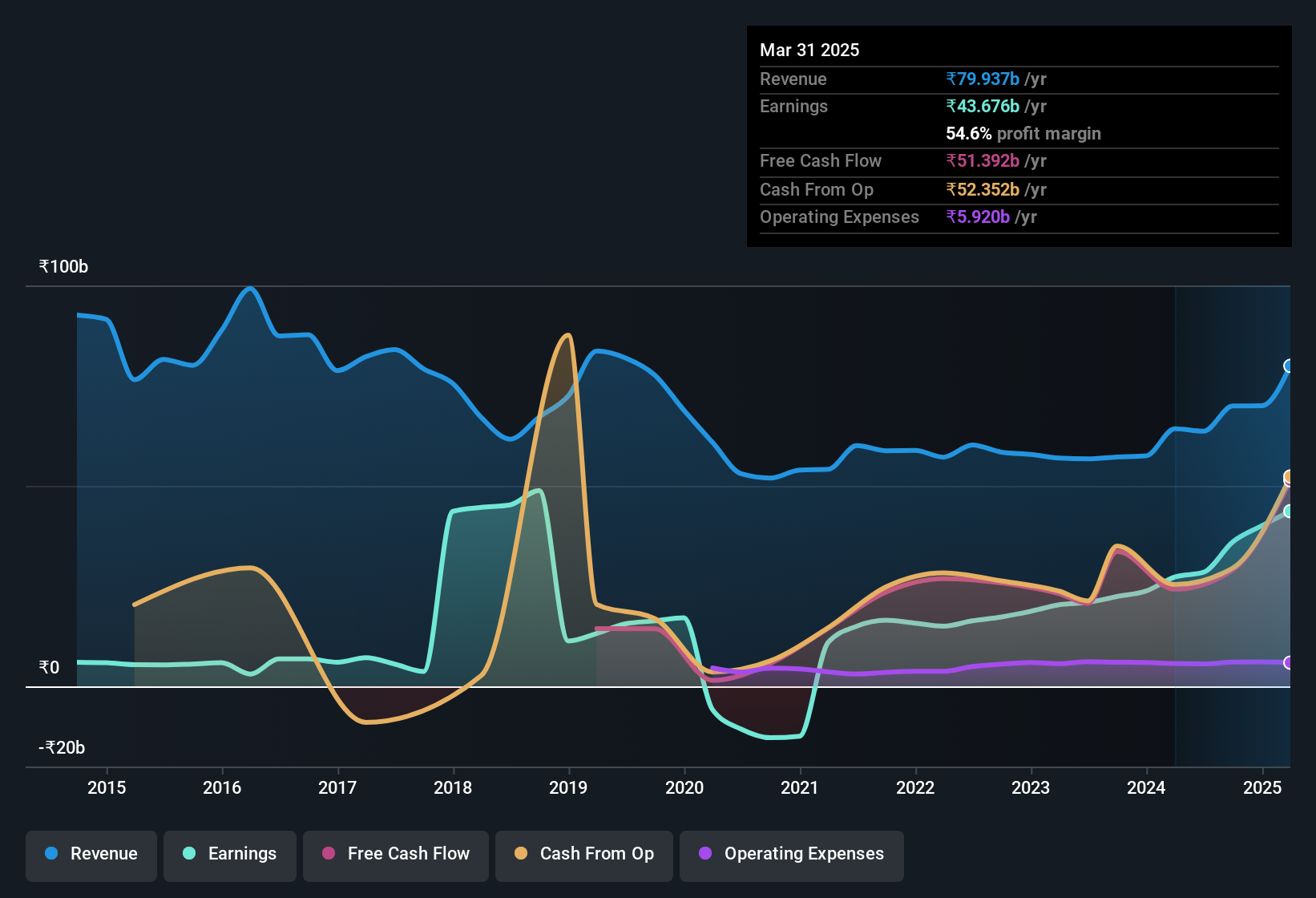This screenshot has width=1316, height=898.
Task: Click the 2021 x-axis label
Action: [x=800, y=787]
